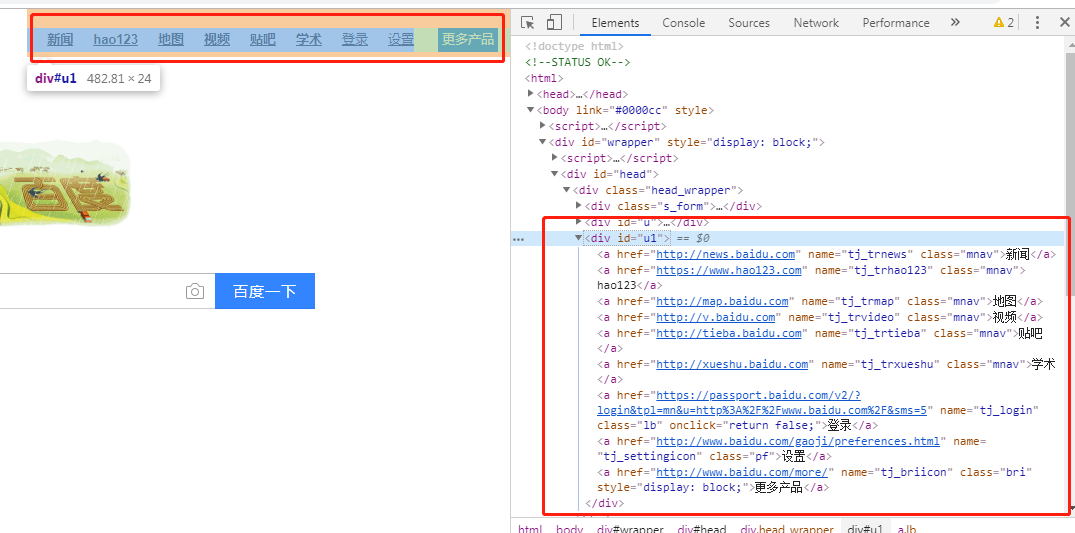The height and width of the screenshot is (533, 1075).
Task: Click the 登录 login link in the header
Action: (354, 40)
